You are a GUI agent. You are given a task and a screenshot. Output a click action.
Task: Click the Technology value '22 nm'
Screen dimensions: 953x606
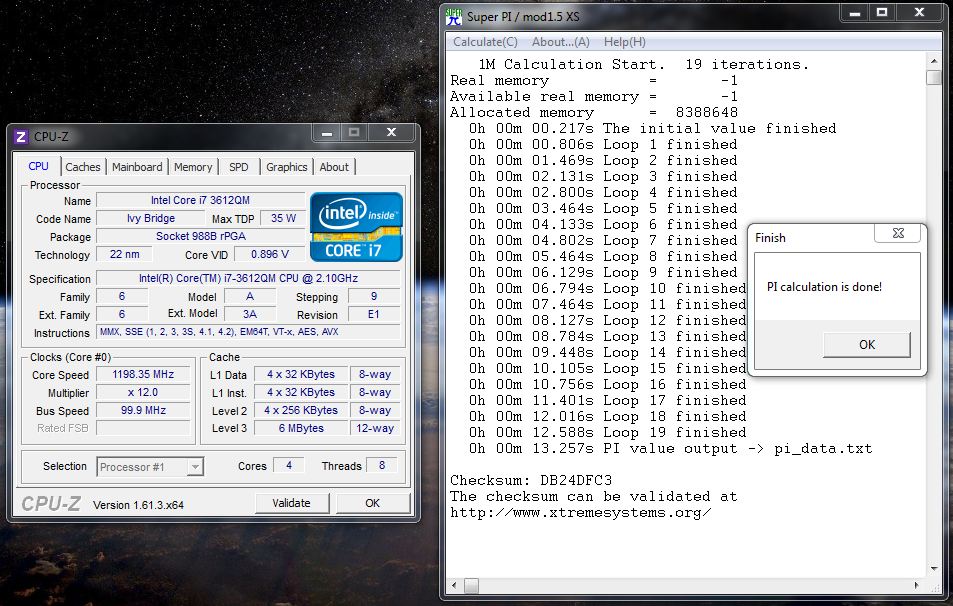(125, 254)
